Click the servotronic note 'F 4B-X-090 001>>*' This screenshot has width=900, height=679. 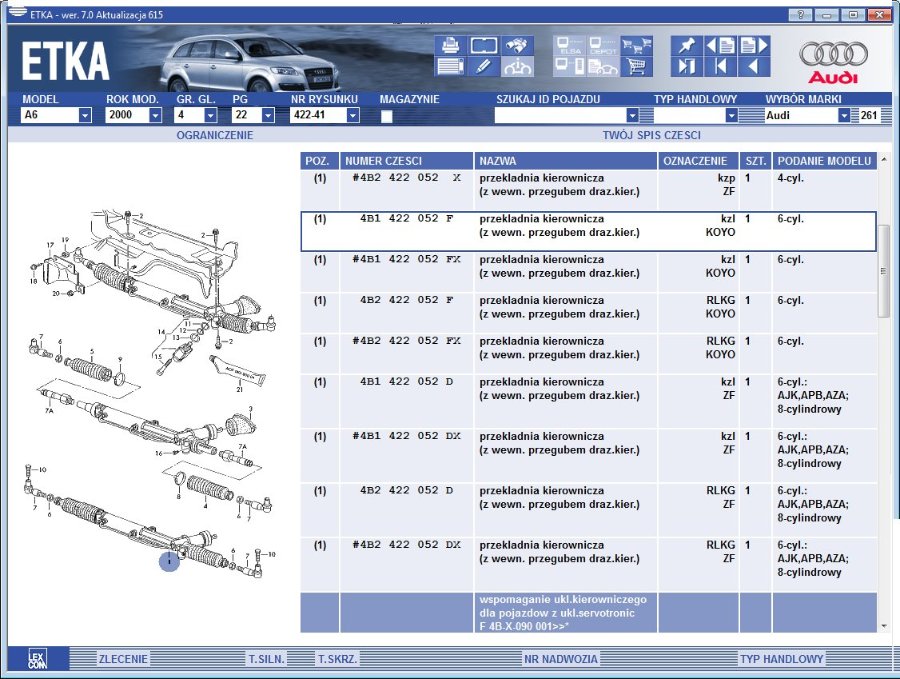524,626
